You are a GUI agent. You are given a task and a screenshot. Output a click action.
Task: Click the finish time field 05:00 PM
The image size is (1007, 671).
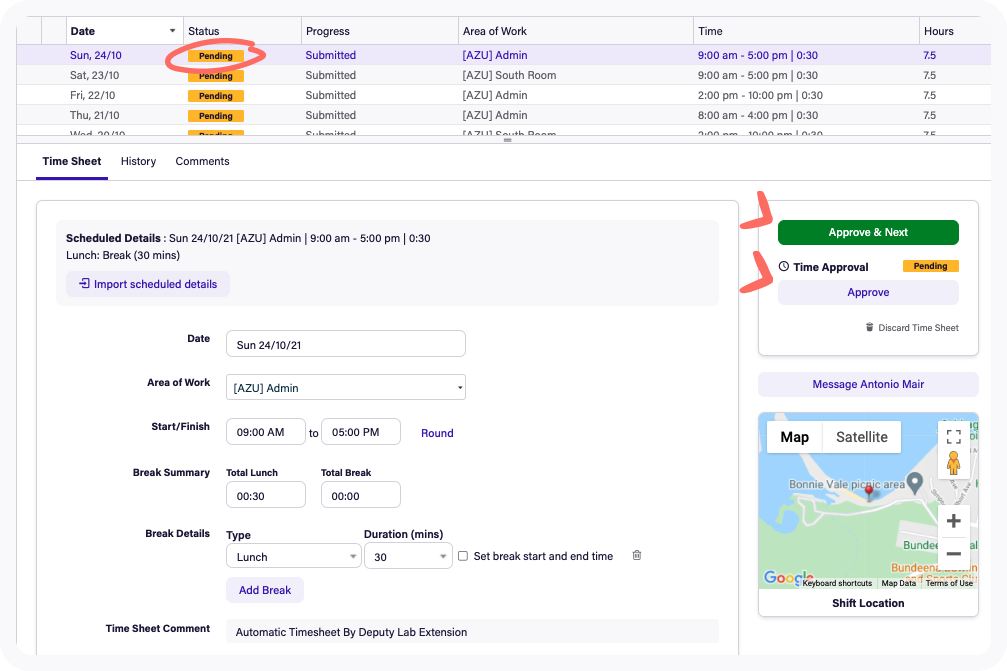coord(361,431)
